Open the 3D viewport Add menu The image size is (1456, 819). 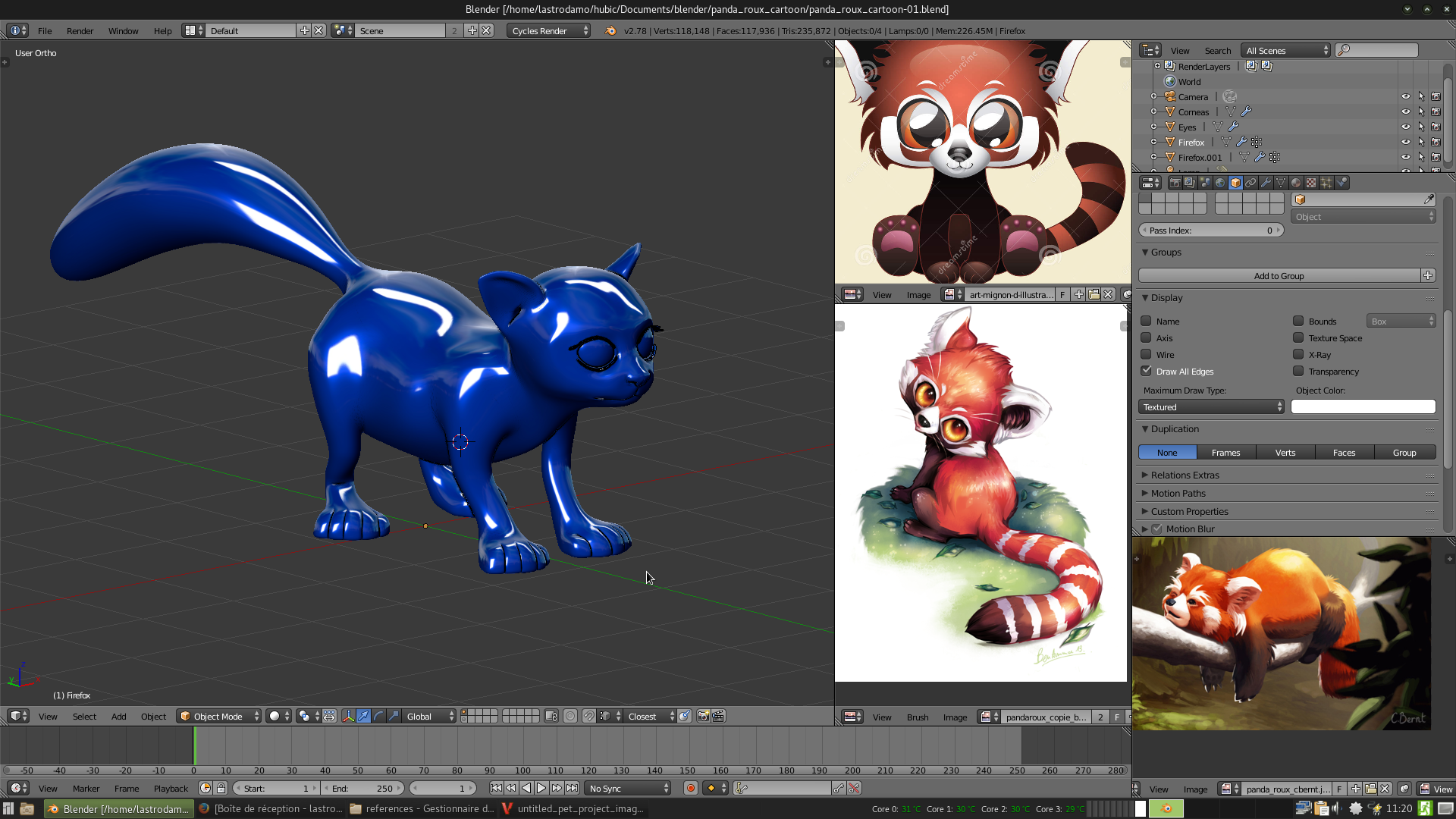tap(118, 716)
